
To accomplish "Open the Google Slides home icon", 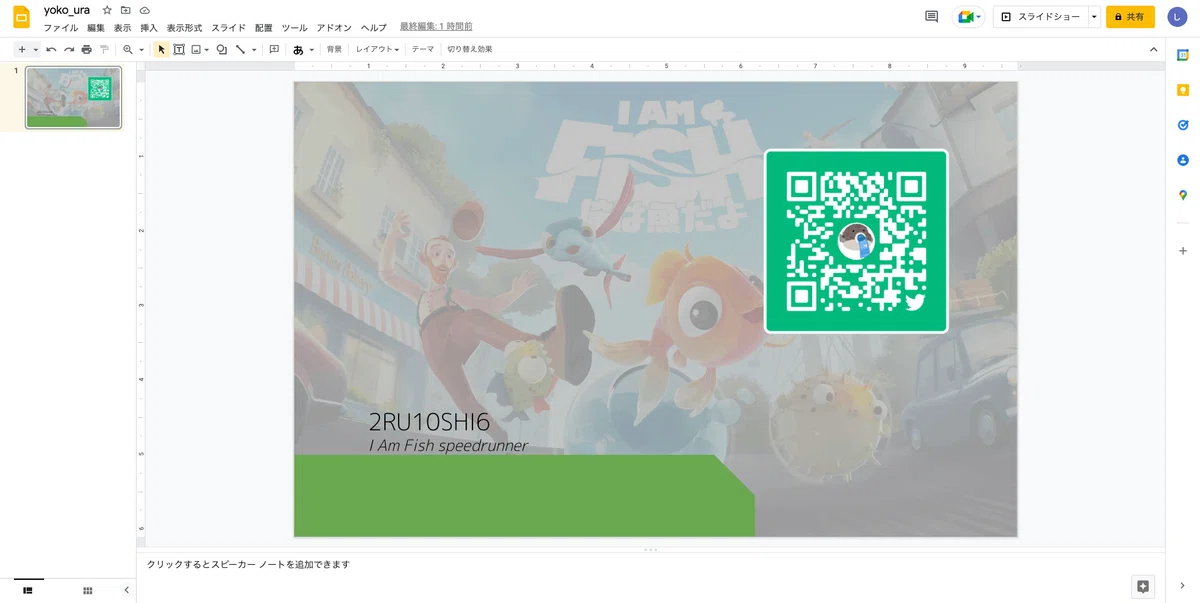I will pos(21,17).
